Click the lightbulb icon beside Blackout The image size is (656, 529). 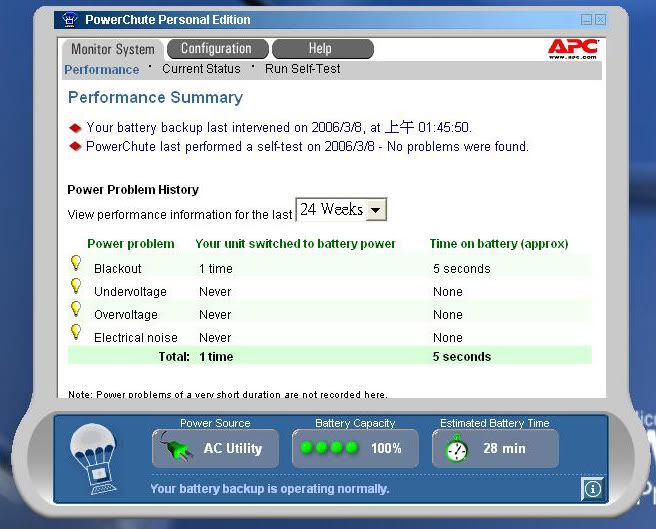(76, 263)
